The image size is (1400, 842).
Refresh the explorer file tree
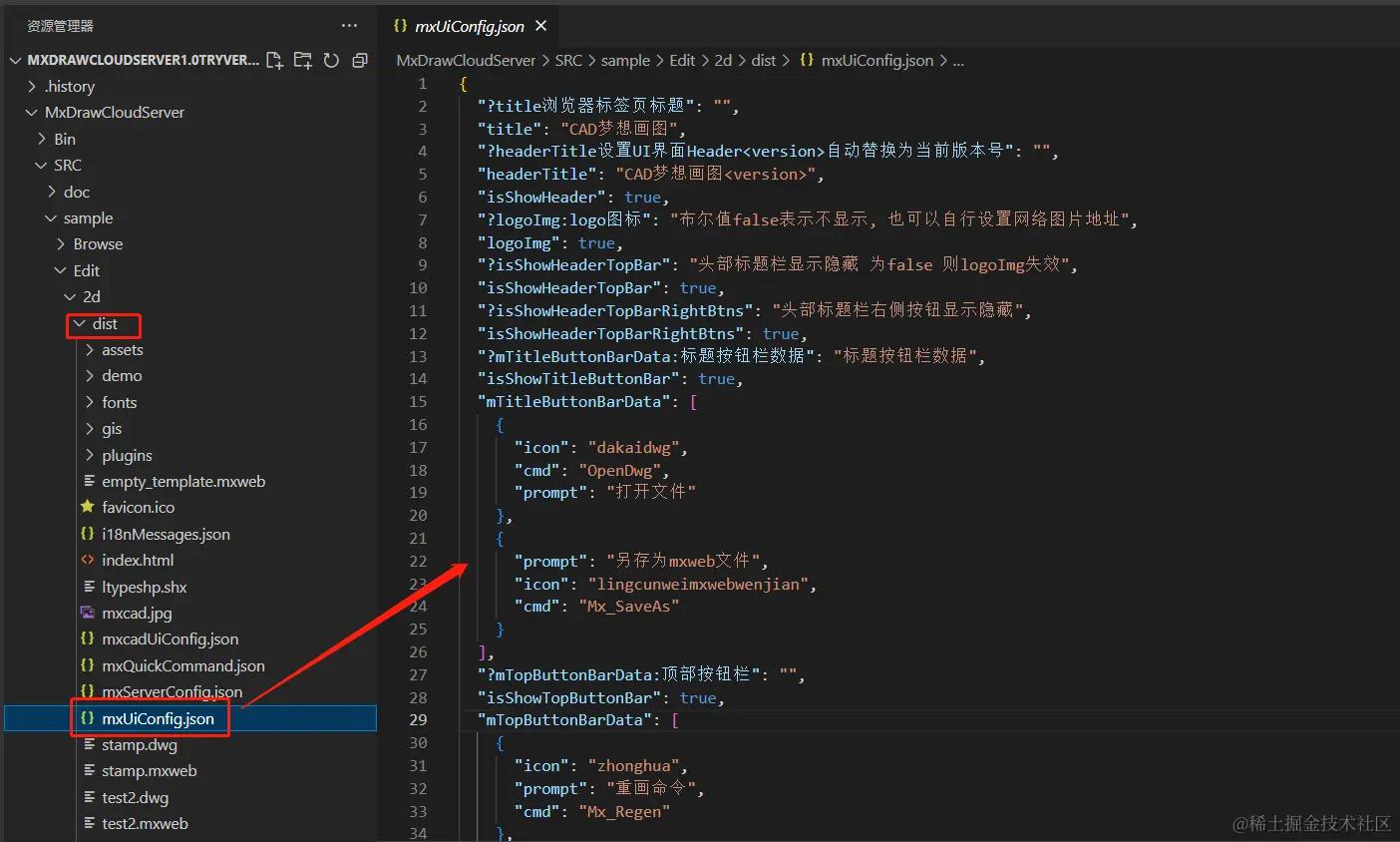pyautogui.click(x=331, y=60)
